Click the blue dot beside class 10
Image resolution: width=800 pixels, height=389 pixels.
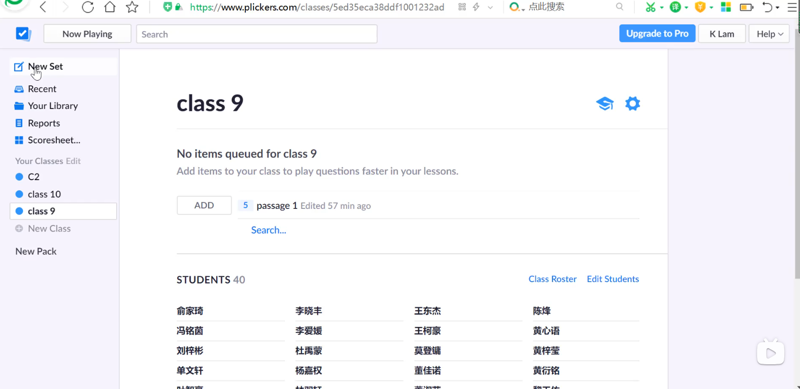tap(19, 194)
